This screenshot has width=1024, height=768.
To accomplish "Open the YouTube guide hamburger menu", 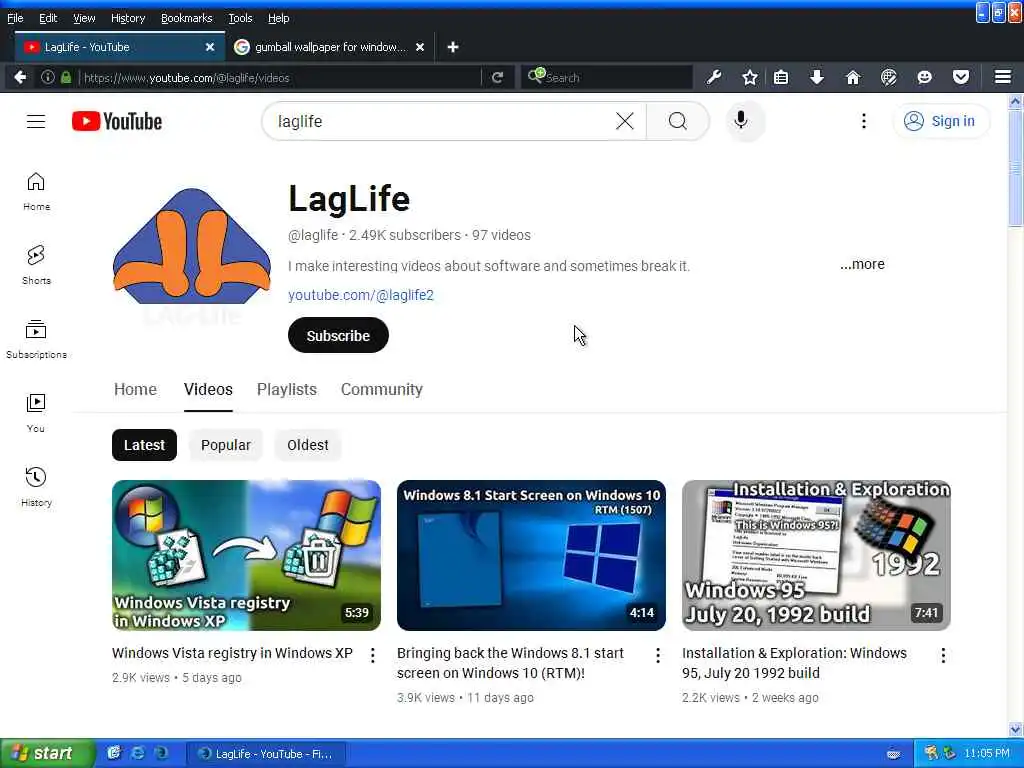I will click(36, 121).
